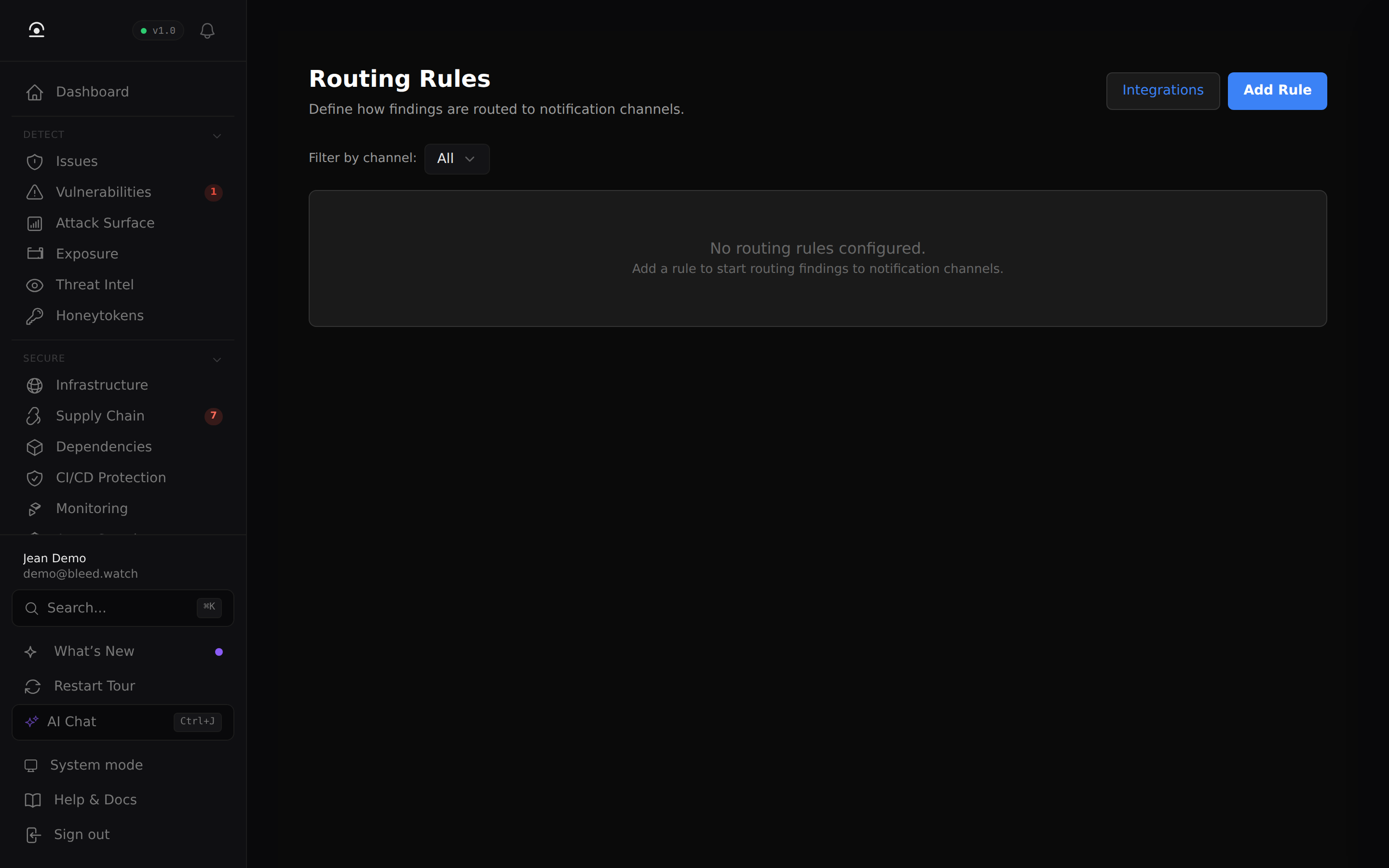Click the Dashboard home icon

pyautogui.click(x=34, y=92)
